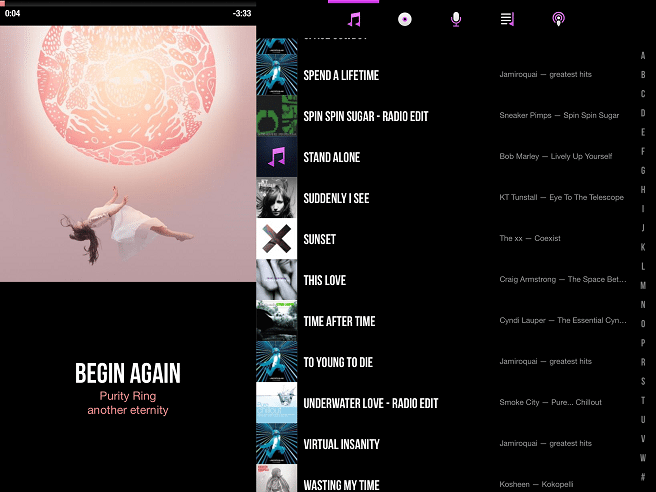
Task: Click Spin Spin Sugar cover thumbnail
Action: point(277,116)
